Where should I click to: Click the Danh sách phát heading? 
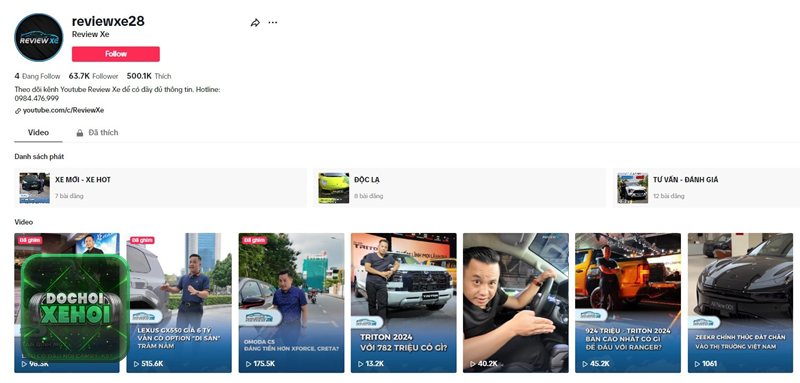39,157
